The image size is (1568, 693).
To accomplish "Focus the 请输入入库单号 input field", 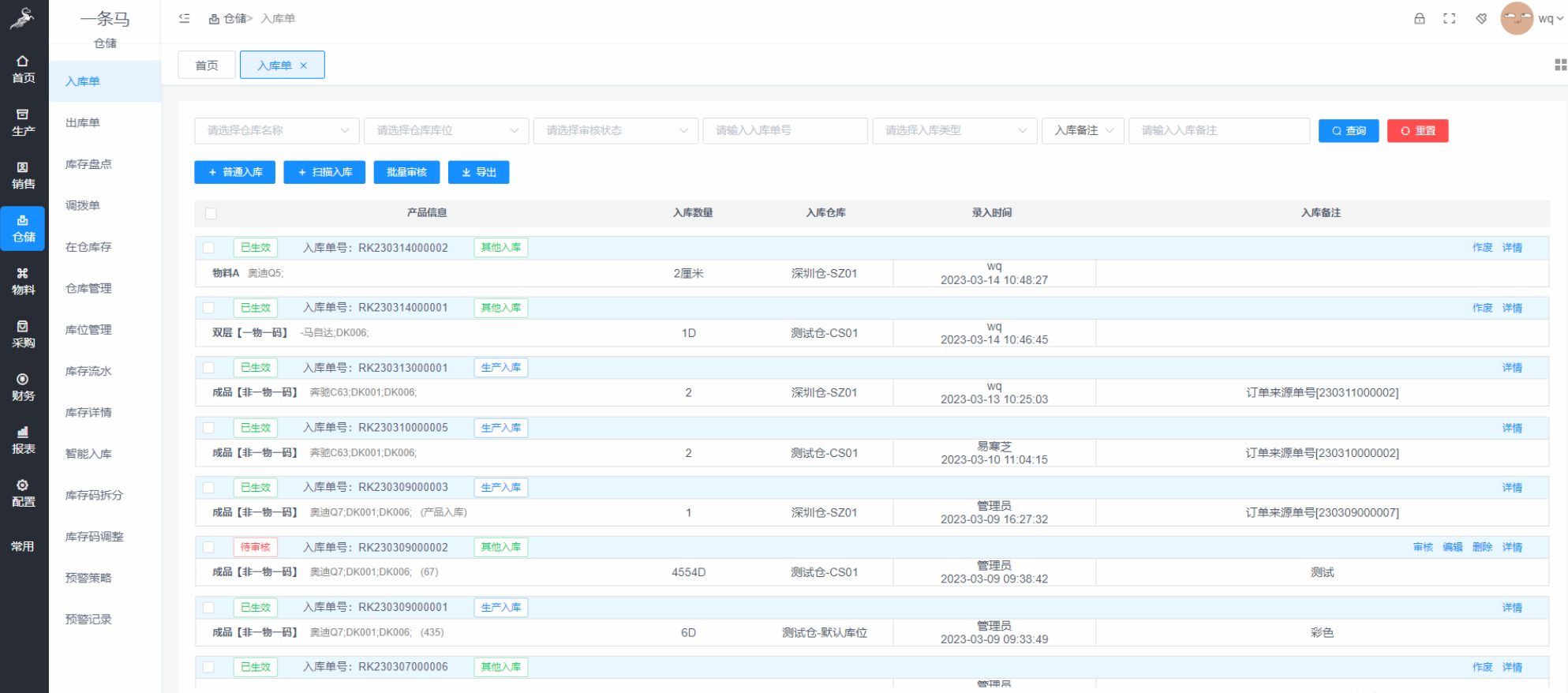I will [x=786, y=130].
